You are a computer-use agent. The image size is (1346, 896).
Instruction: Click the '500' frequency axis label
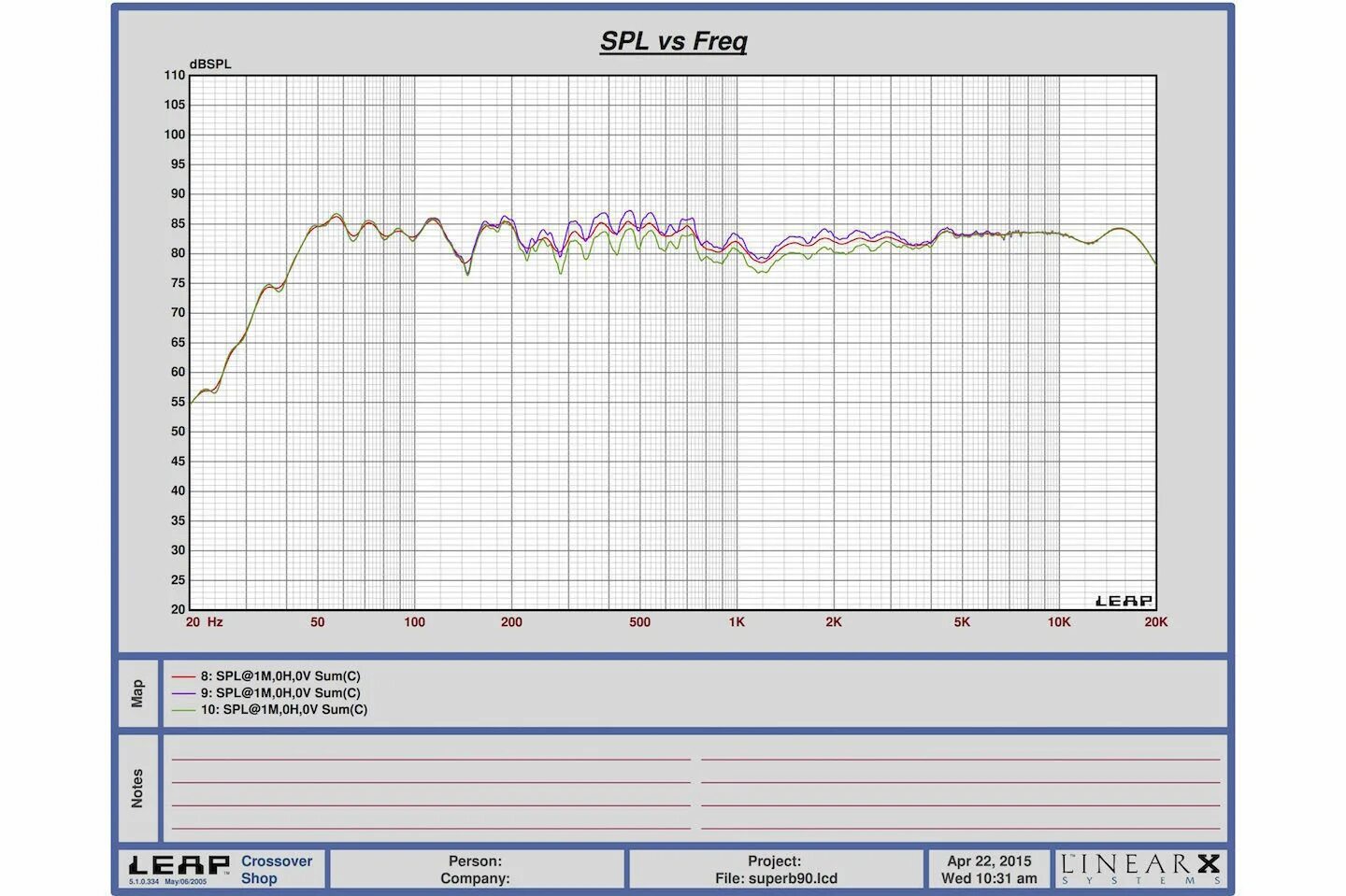point(639,621)
